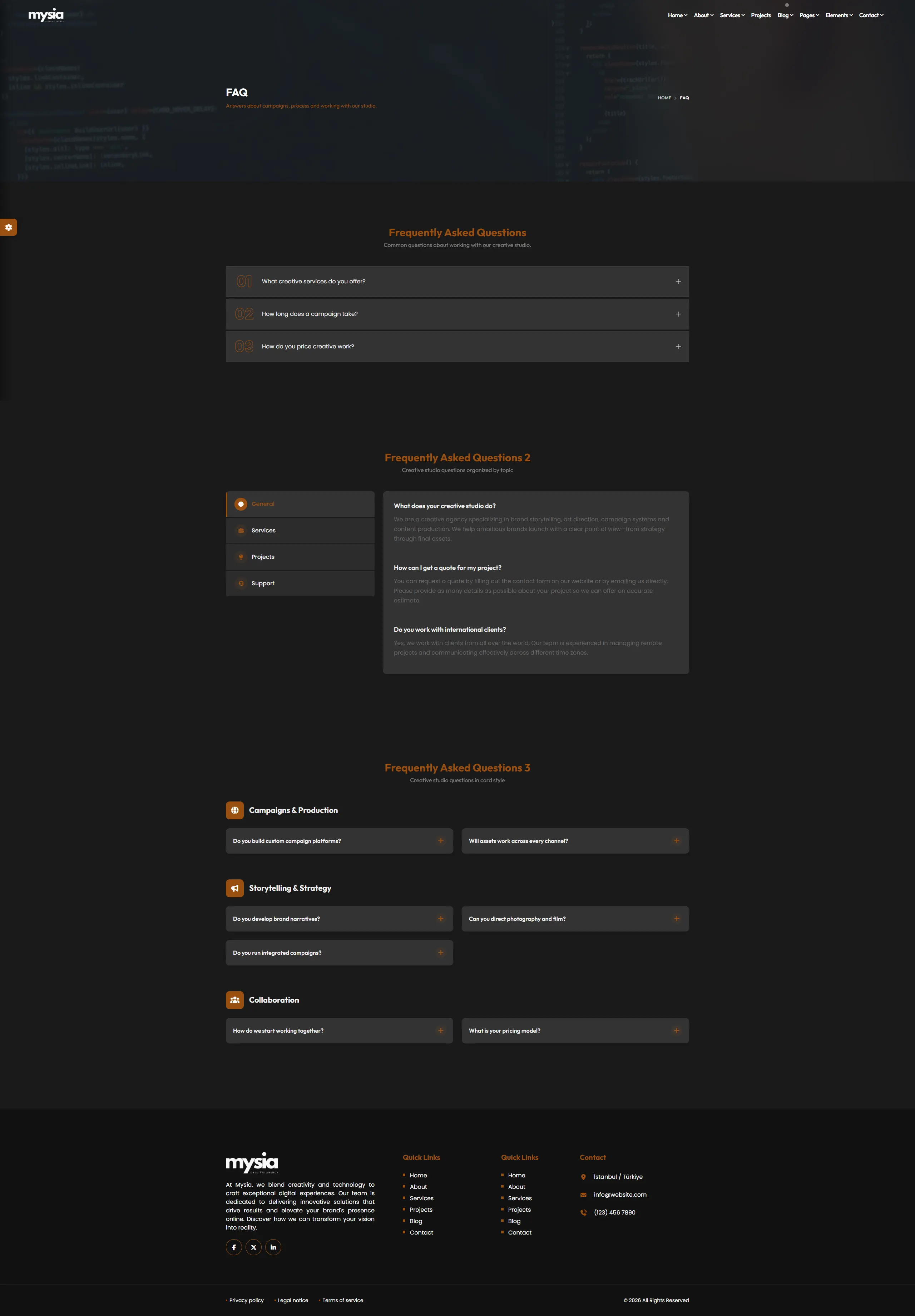The image size is (915, 1316).
Task: Select the Projects FAQ topic tab
Action: (x=301, y=557)
